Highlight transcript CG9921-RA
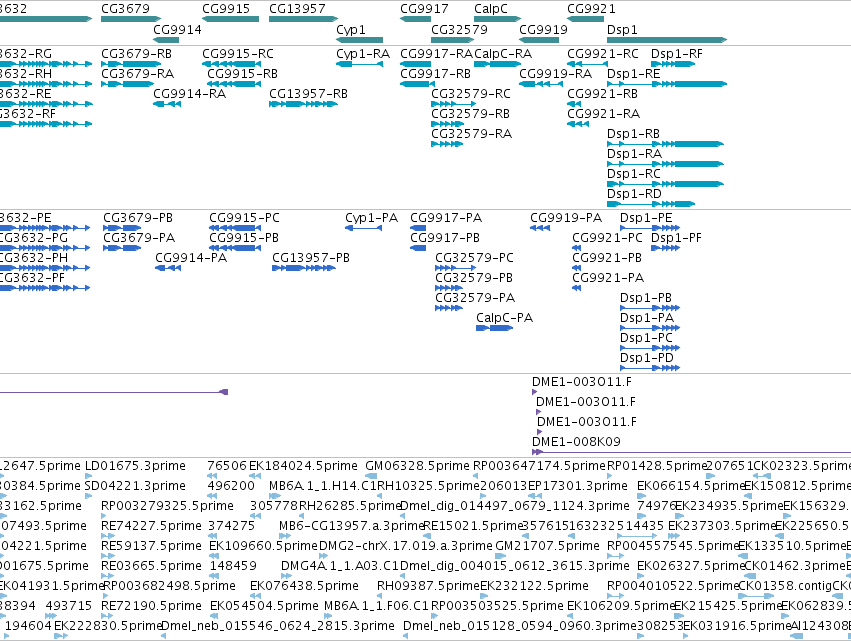 [578, 124]
